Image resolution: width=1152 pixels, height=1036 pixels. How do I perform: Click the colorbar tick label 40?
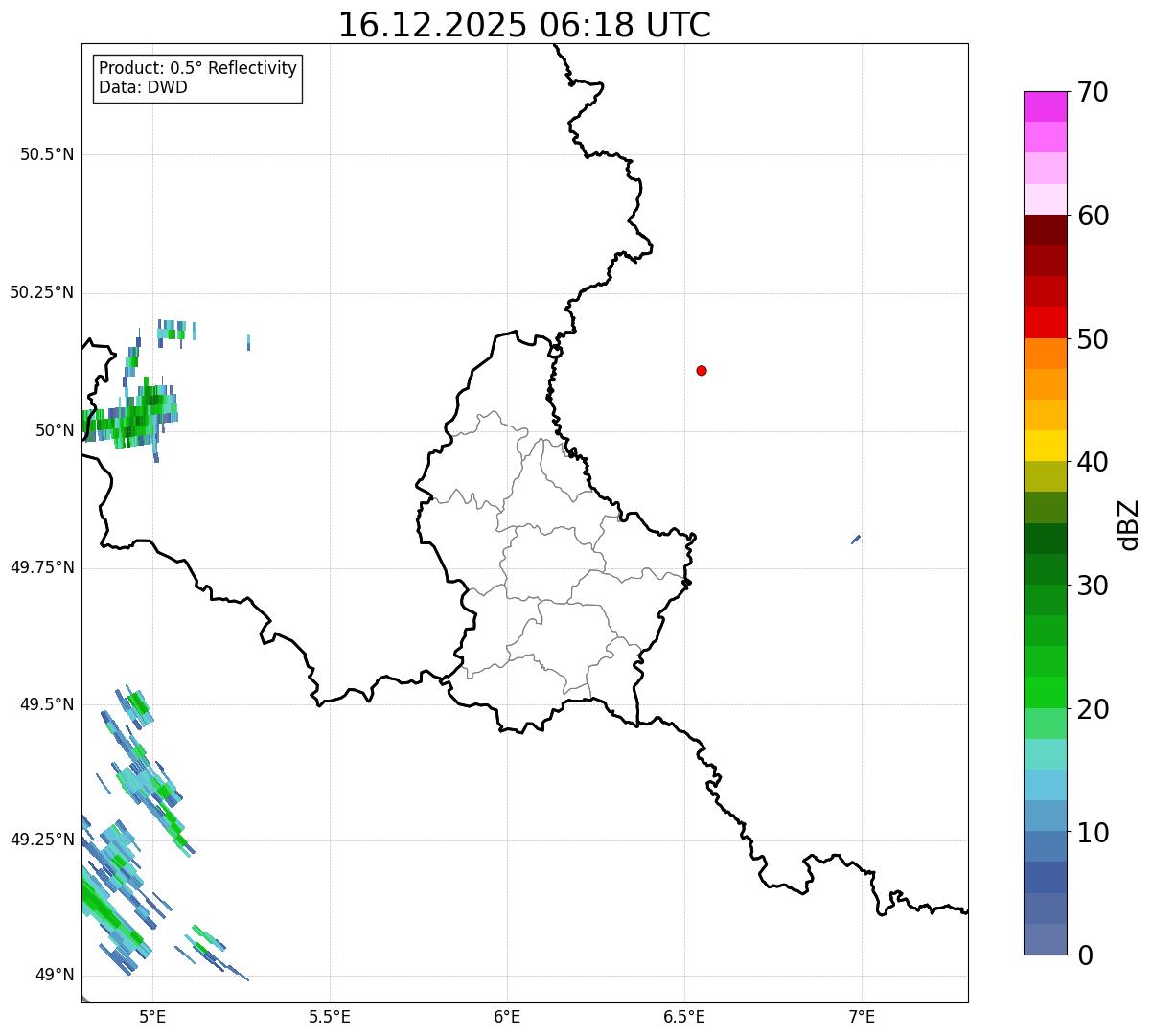click(1093, 462)
